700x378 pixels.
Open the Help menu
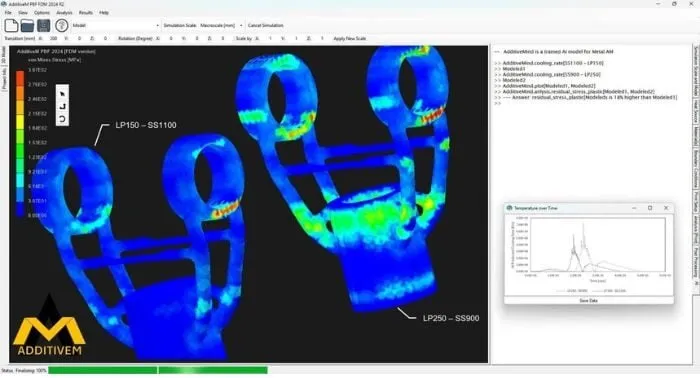[x=104, y=12]
